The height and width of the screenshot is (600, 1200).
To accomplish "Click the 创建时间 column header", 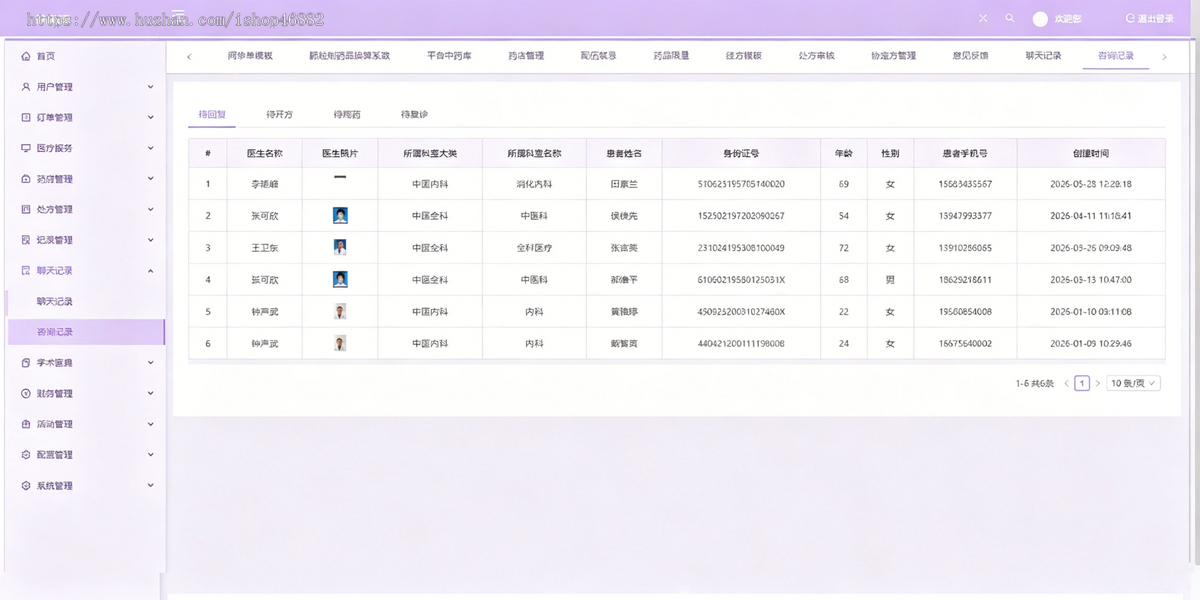I will (x=1091, y=153).
